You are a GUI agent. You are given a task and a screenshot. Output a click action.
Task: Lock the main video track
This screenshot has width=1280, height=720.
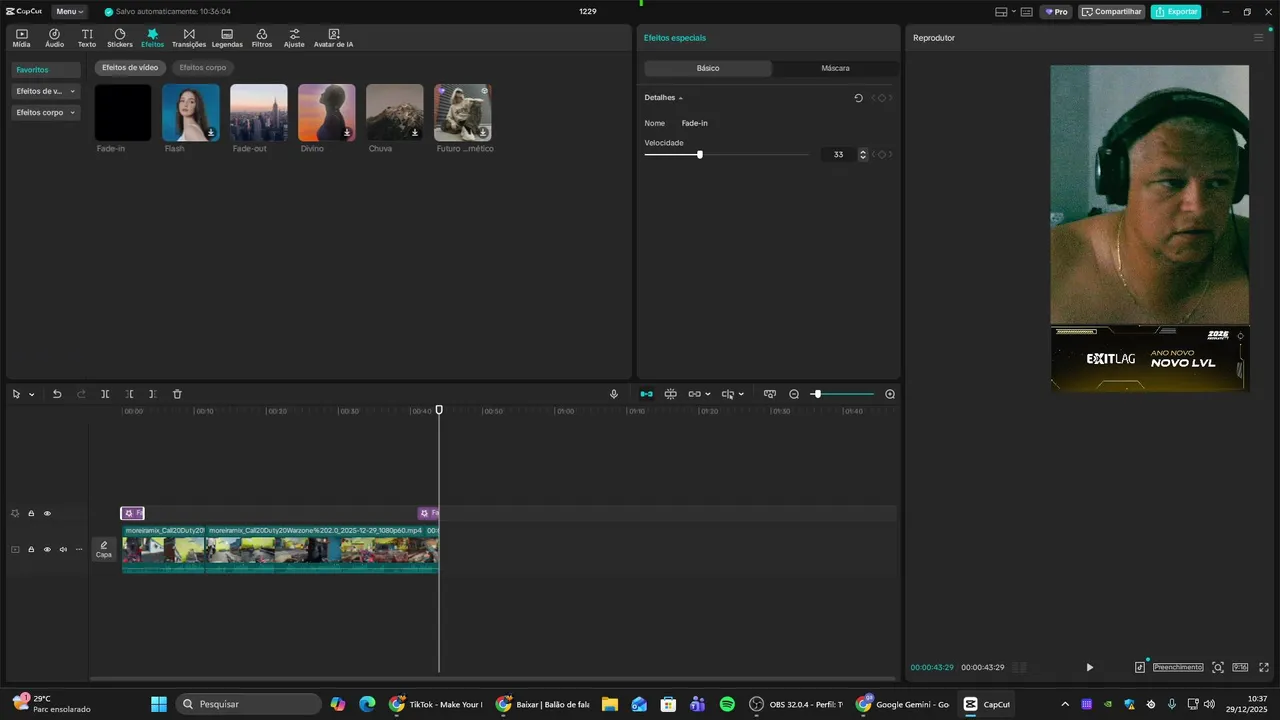pyautogui.click(x=31, y=549)
